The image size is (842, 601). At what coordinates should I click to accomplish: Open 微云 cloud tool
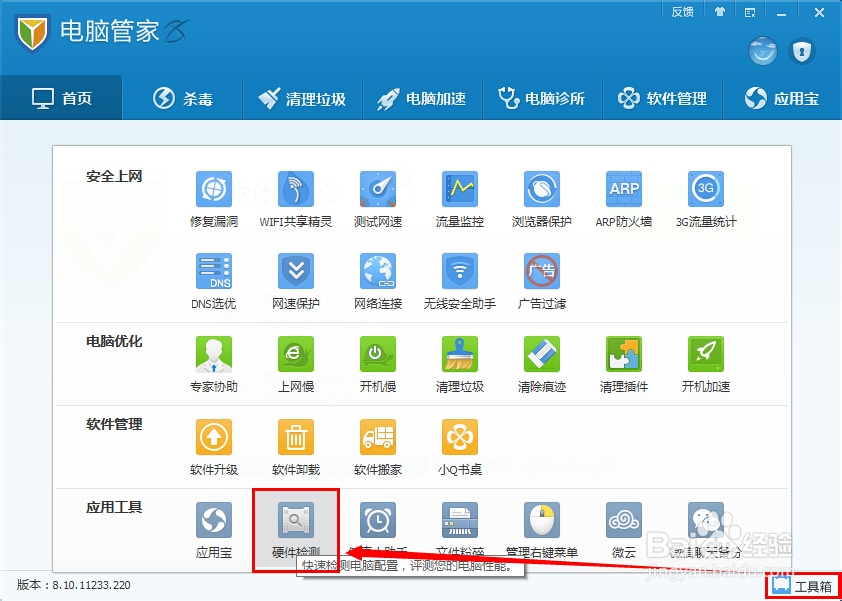(624, 531)
